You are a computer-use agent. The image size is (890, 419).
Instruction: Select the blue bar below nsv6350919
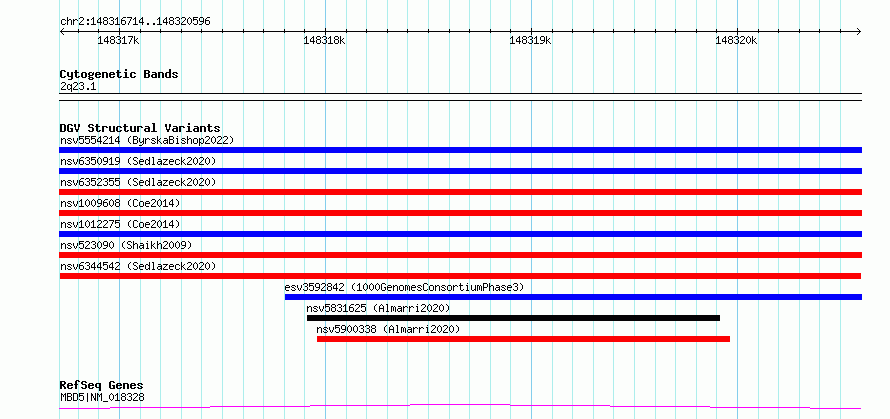pos(460,171)
